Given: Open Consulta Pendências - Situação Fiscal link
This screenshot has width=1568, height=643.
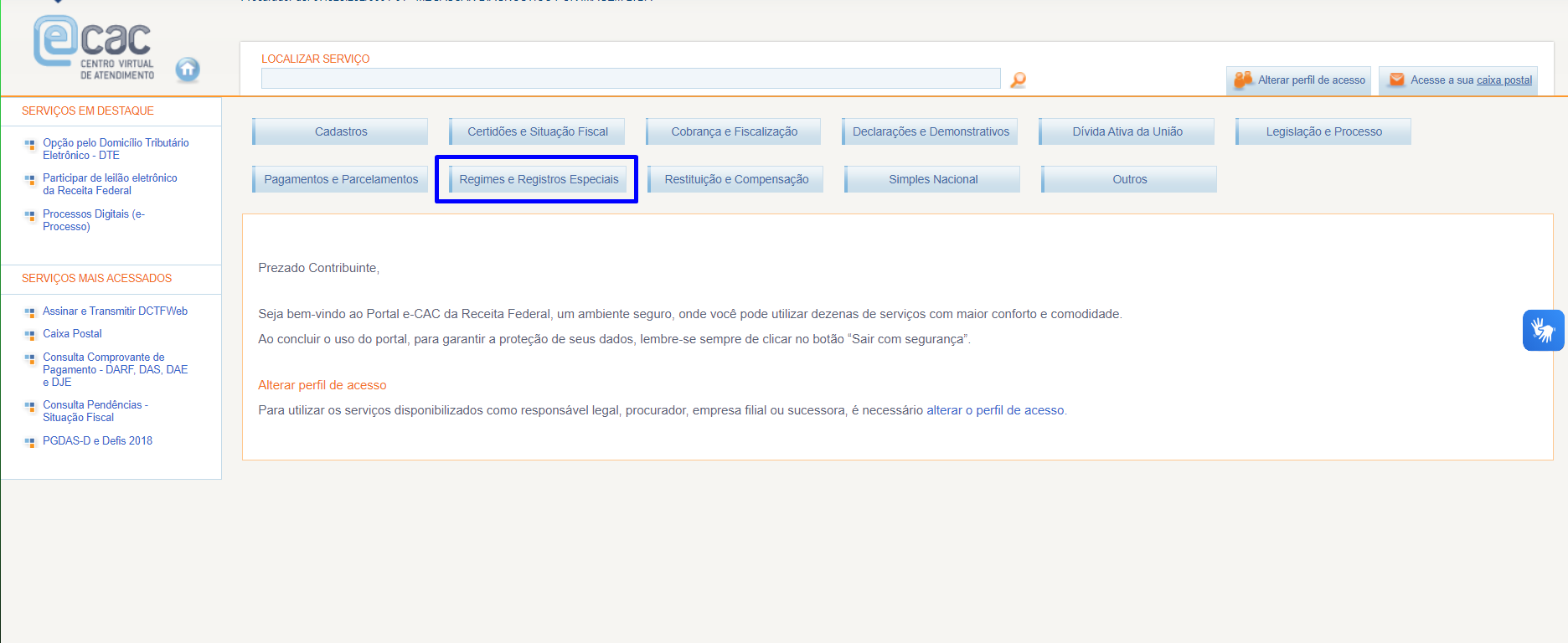Looking at the screenshot, I should click(95, 411).
